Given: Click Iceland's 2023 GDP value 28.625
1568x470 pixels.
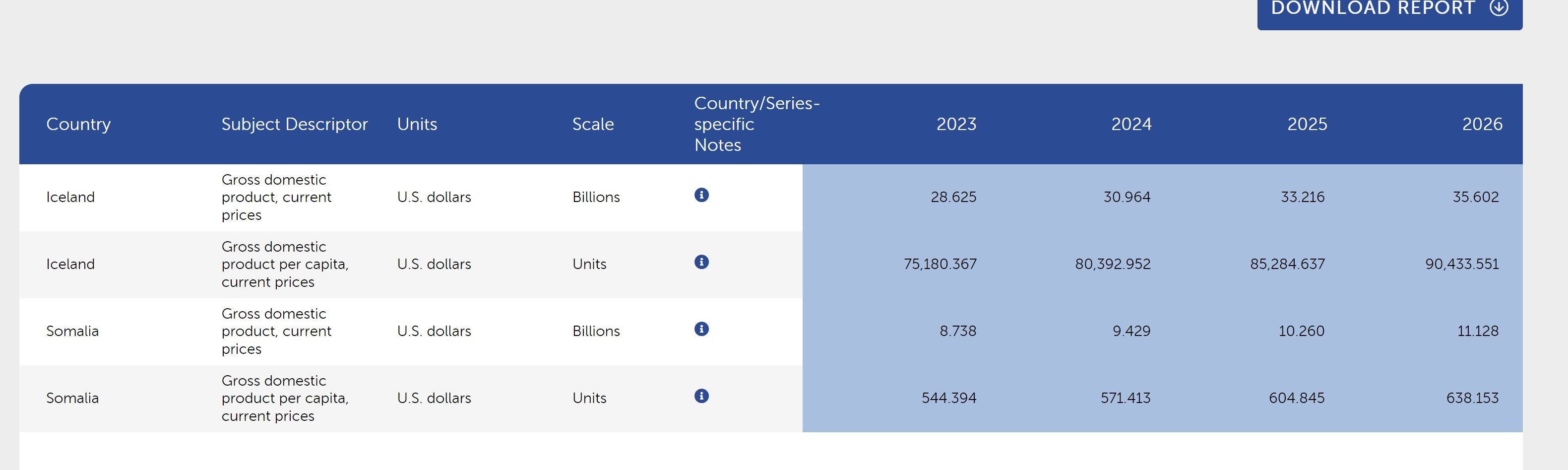Looking at the screenshot, I should click(x=953, y=197).
